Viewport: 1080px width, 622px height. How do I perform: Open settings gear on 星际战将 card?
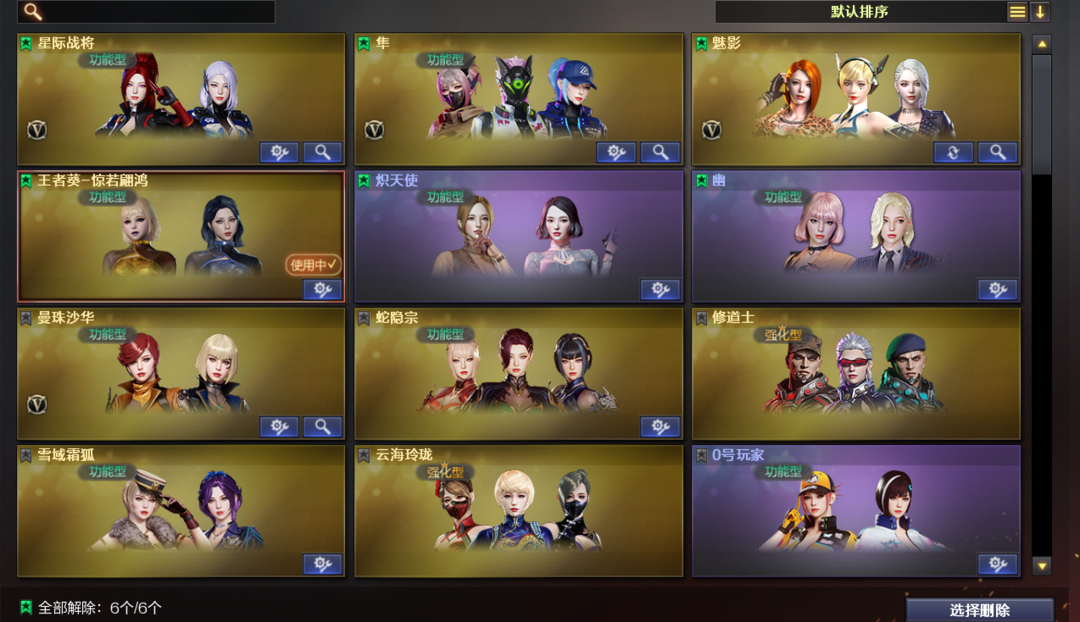pyautogui.click(x=279, y=152)
